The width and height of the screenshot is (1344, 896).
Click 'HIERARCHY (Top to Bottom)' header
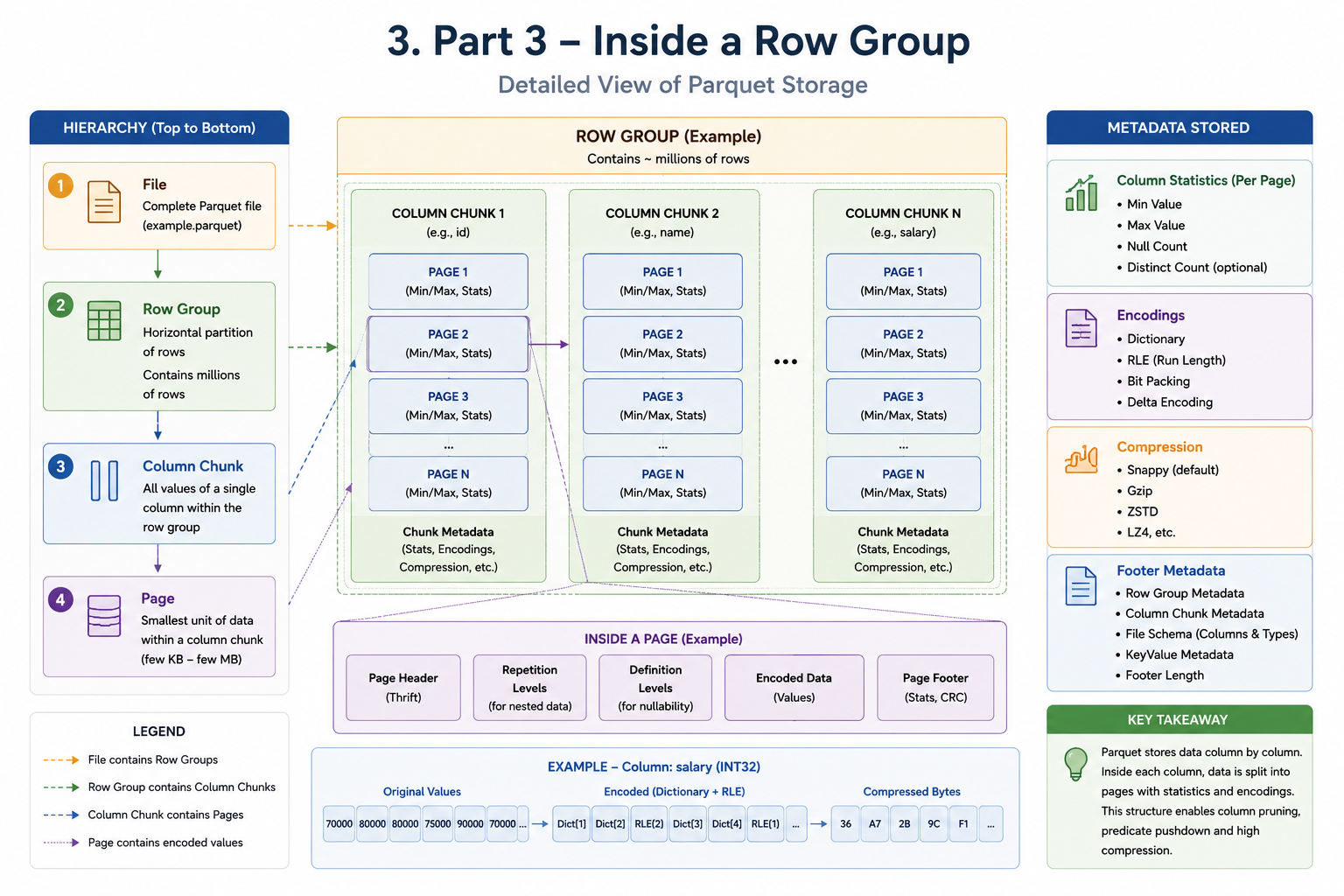pos(159,128)
